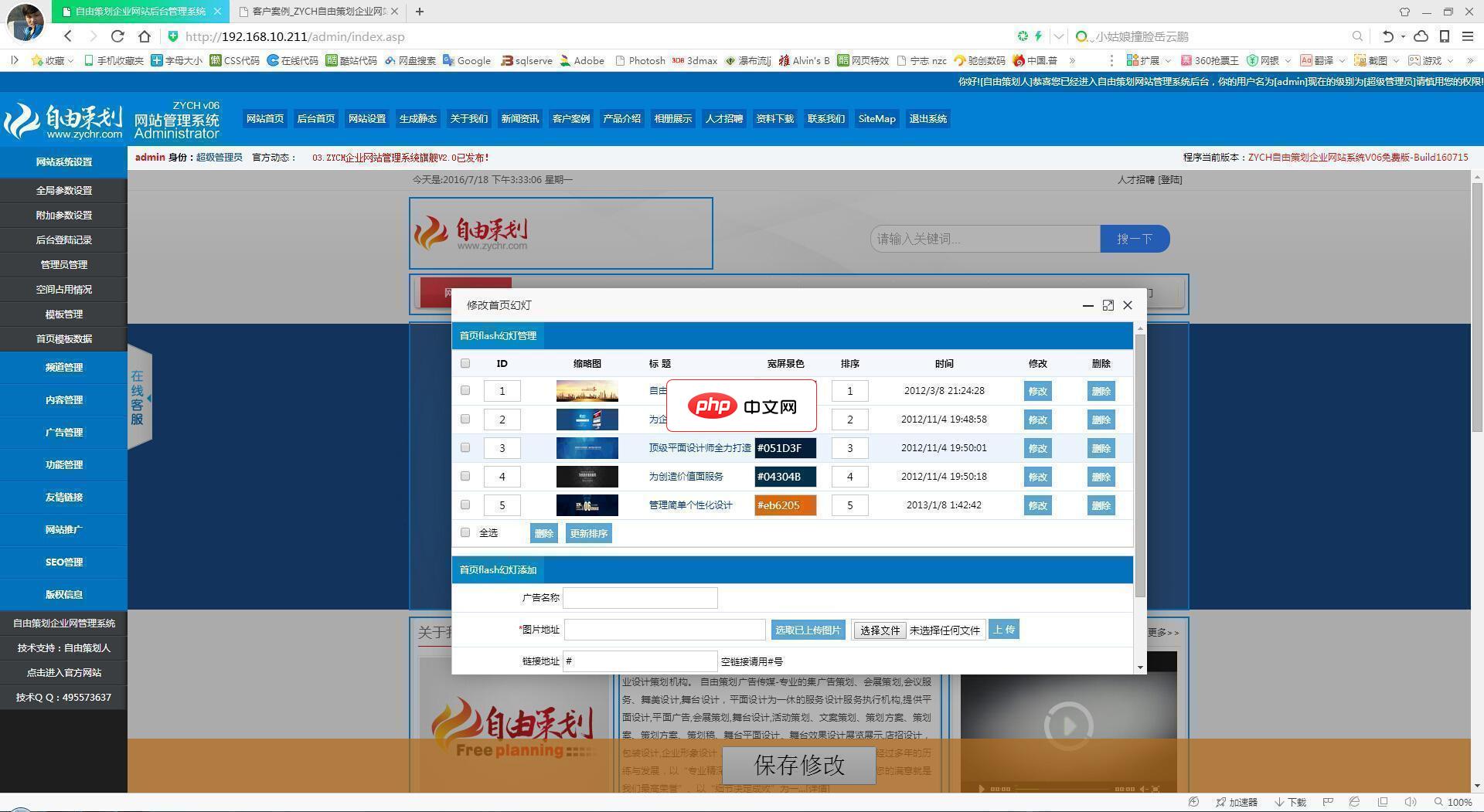Check the checkbox for slide ID 3
The width and height of the screenshot is (1484, 812).
tap(465, 448)
